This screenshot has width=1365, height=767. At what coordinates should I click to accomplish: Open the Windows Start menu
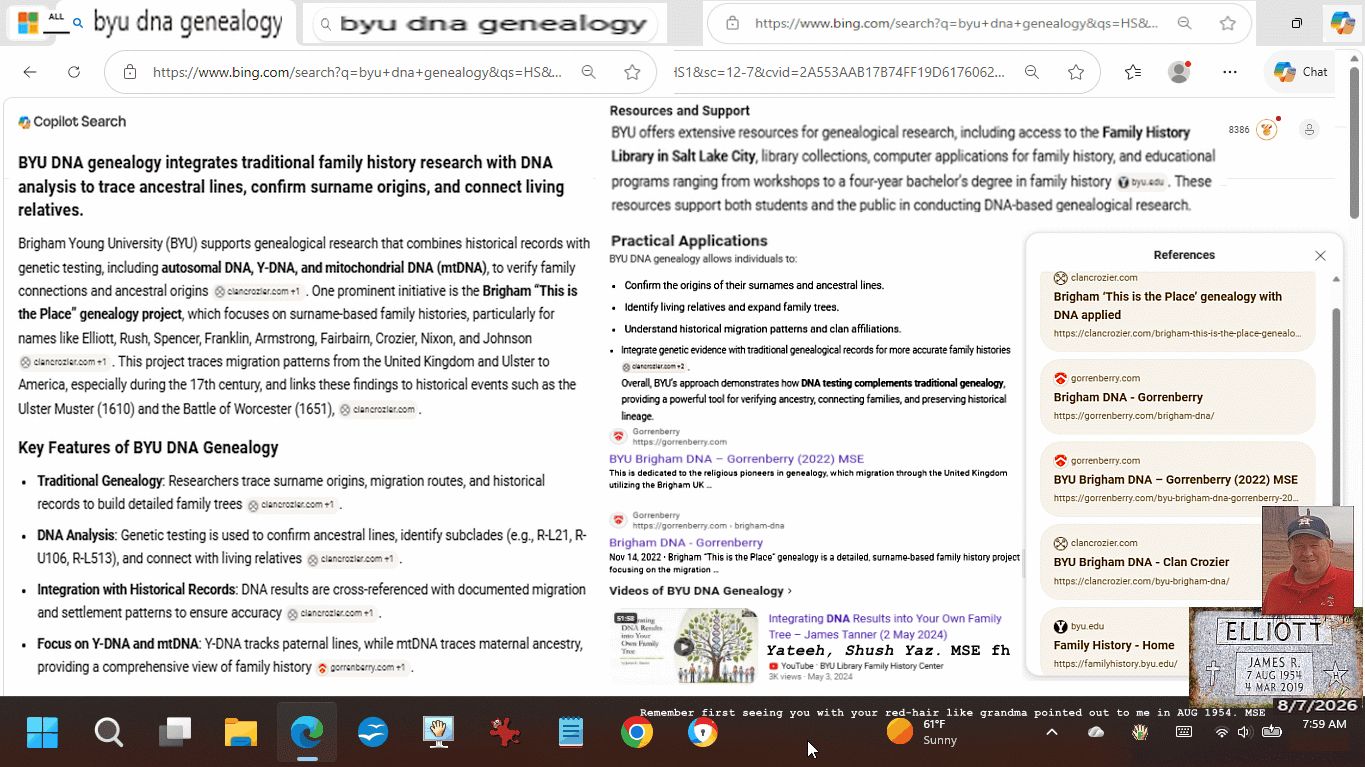[x=43, y=733]
